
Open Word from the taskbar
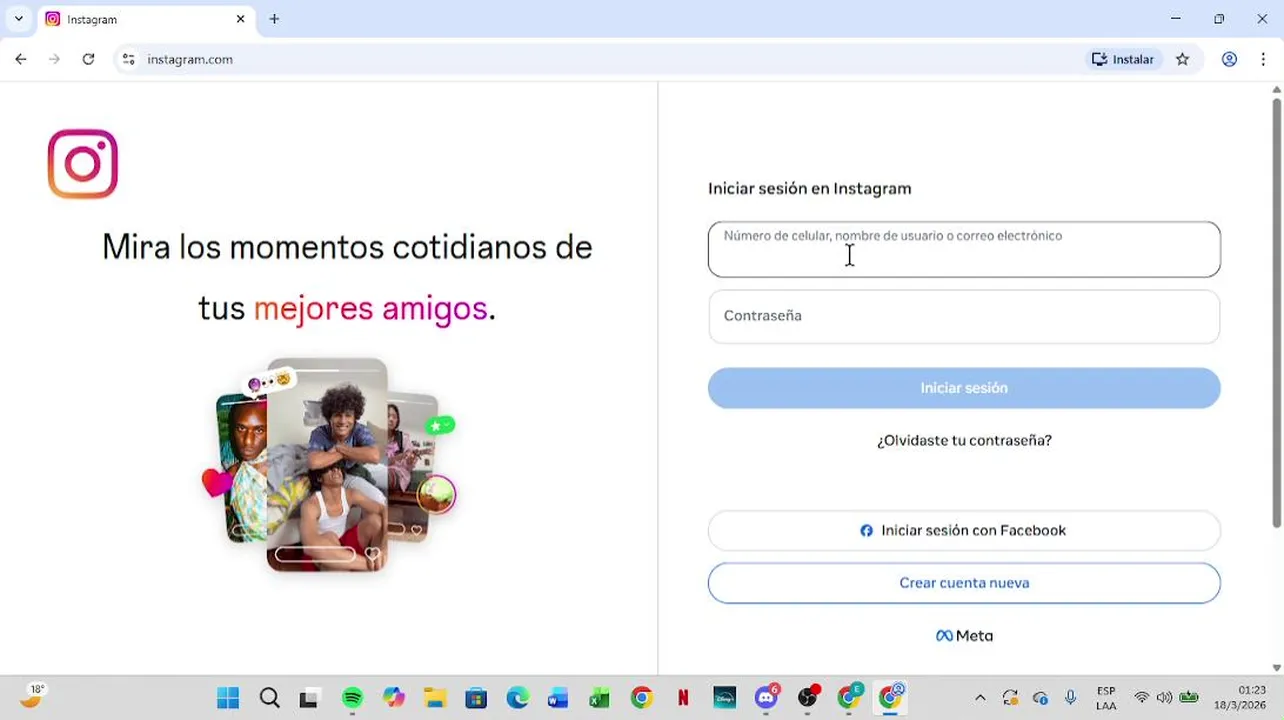[x=558, y=698]
